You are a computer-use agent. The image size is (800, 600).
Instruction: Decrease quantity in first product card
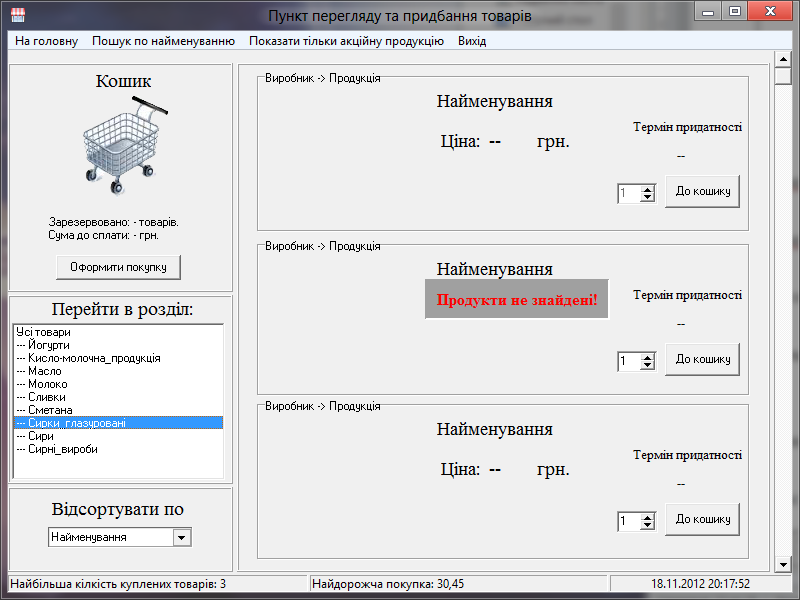(x=647, y=198)
